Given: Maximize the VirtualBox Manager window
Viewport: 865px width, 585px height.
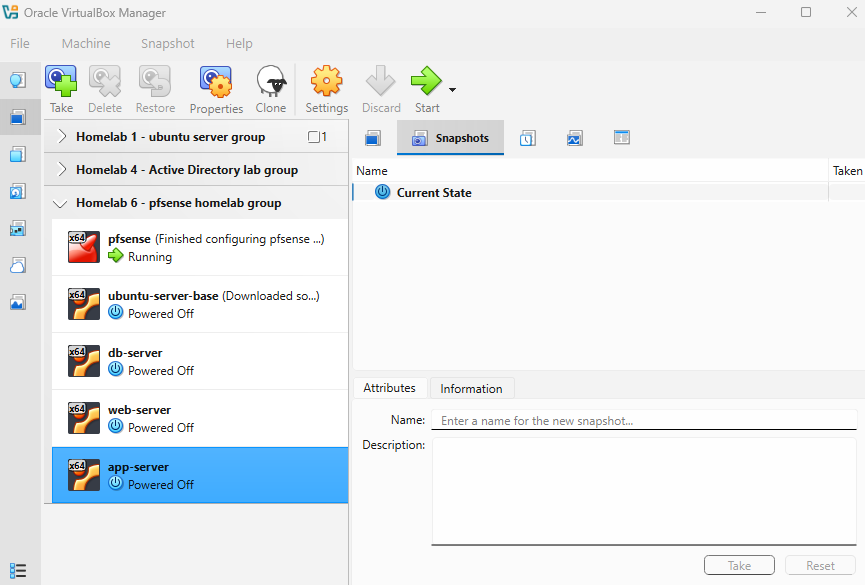Looking at the screenshot, I should (x=806, y=12).
